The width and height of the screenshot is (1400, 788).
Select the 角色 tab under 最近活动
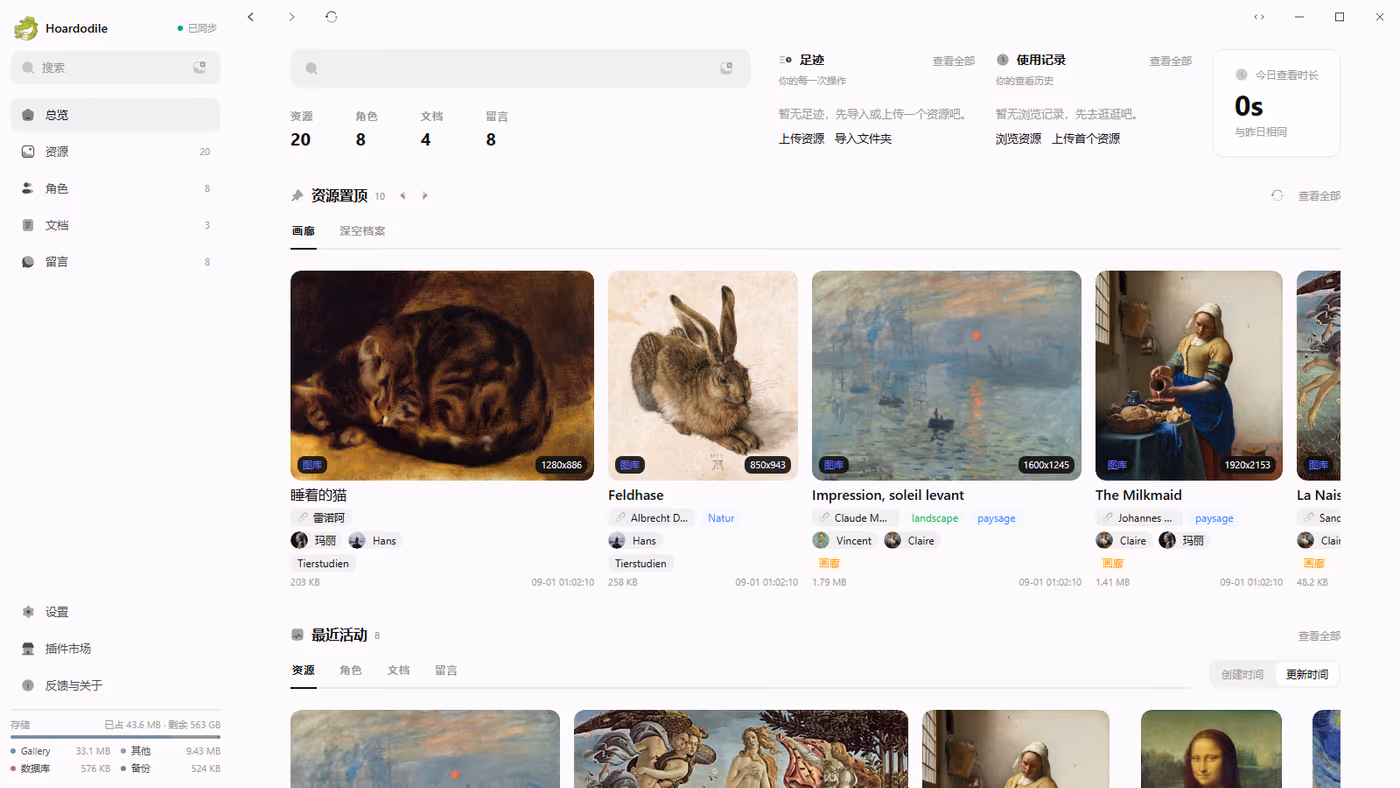[351, 670]
